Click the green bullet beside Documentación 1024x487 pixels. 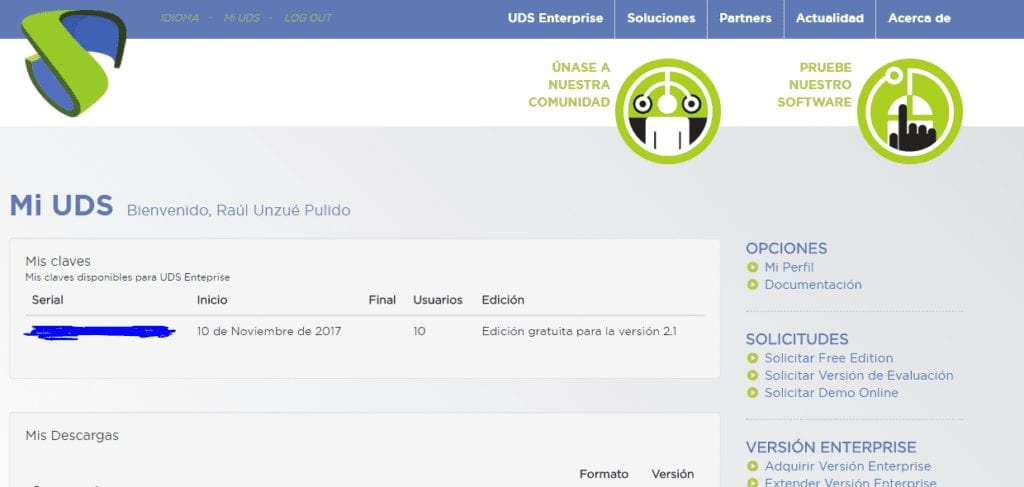pos(753,285)
